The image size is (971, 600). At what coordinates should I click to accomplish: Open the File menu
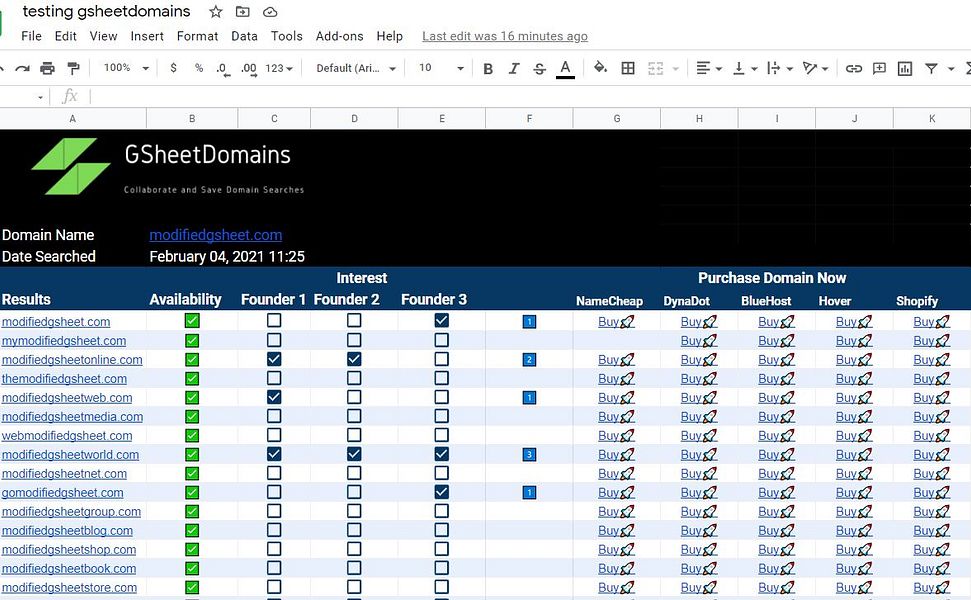click(32, 36)
